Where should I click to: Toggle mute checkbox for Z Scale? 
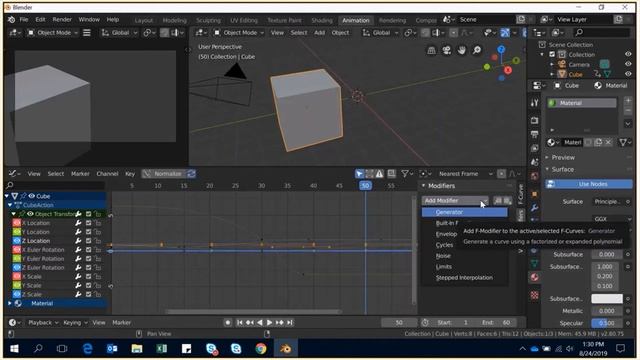click(x=89, y=294)
